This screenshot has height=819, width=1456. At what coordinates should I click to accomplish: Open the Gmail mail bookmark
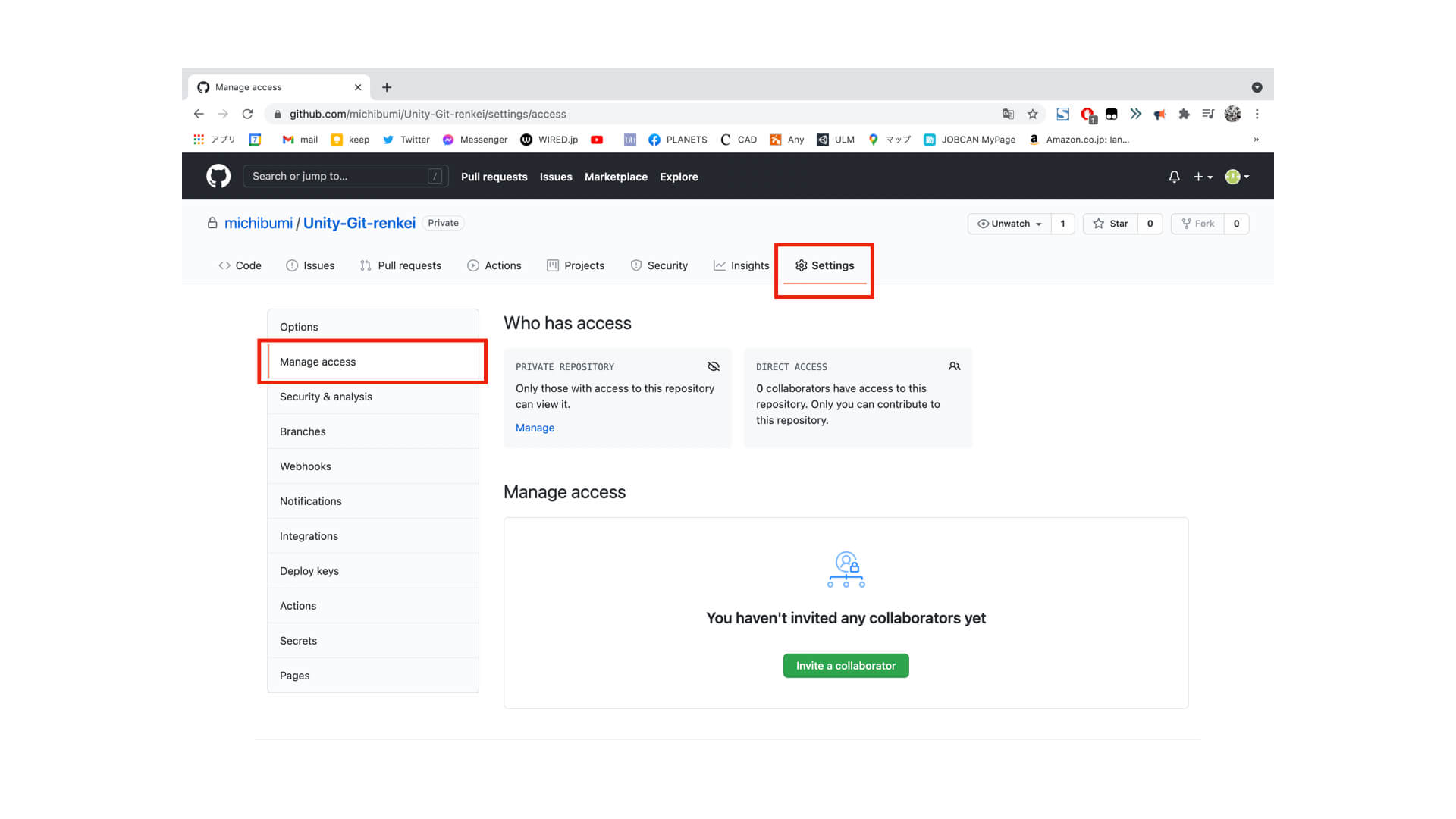[x=299, y=140]
